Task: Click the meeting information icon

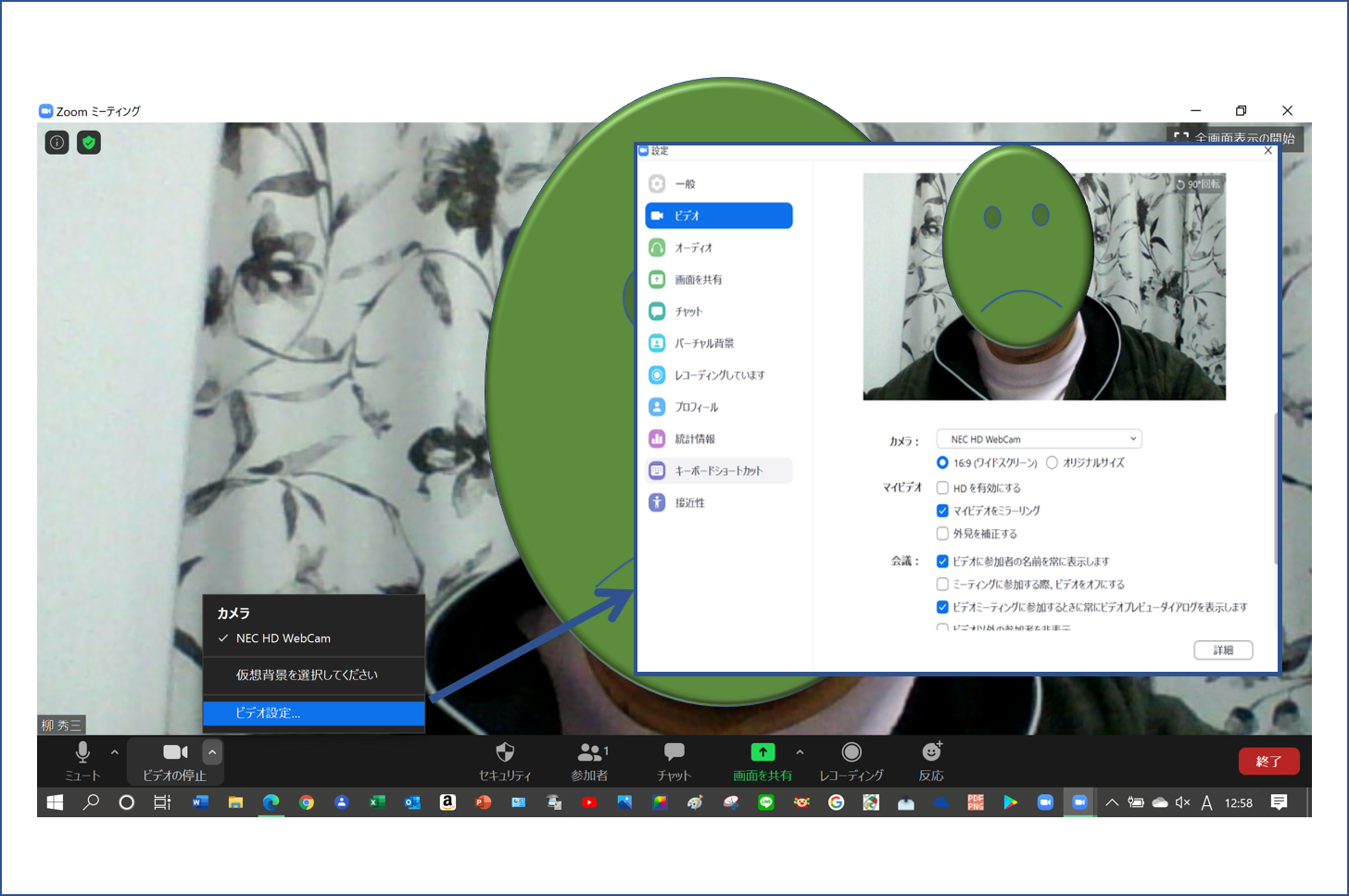Action: [x=57, y=143]
